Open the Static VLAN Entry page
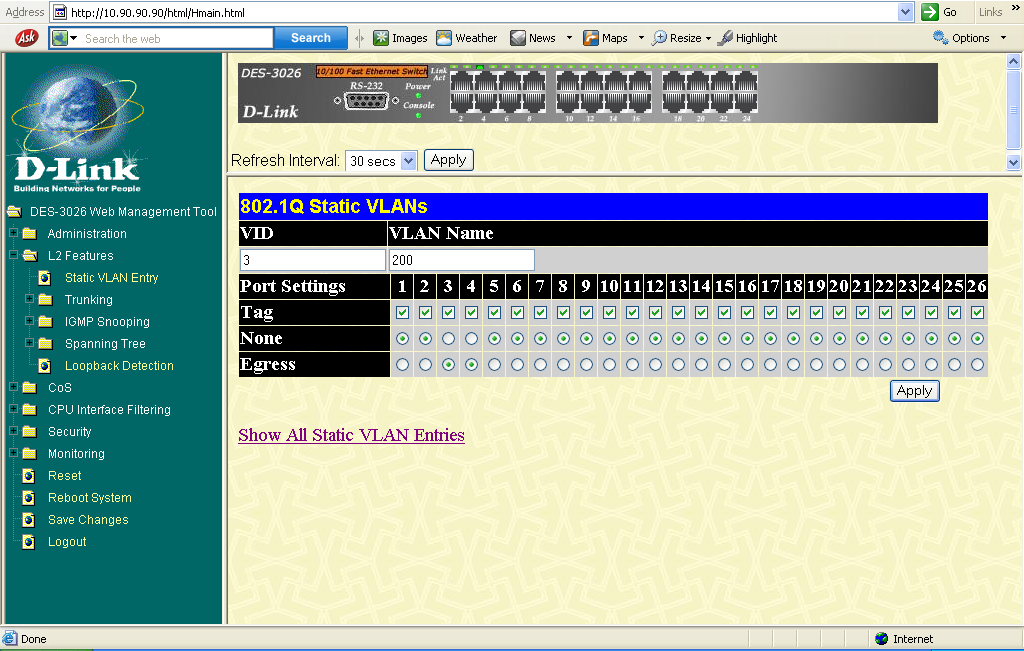Image resolution: width=1024 pixels, height=651 pixels. point(112,278)
